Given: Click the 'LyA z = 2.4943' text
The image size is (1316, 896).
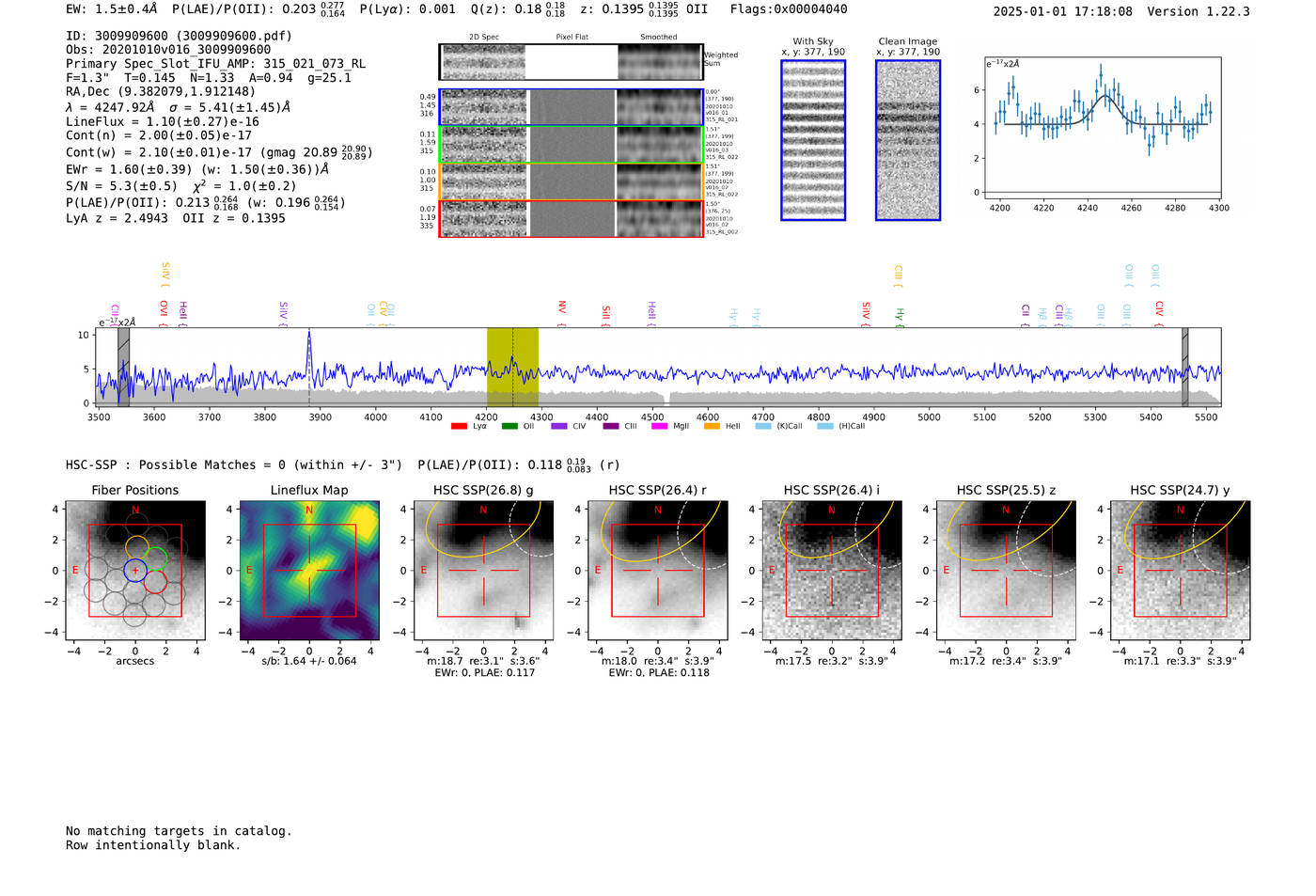Looking at the screenshot, I should pyautogui.click(x=117, y=218).
